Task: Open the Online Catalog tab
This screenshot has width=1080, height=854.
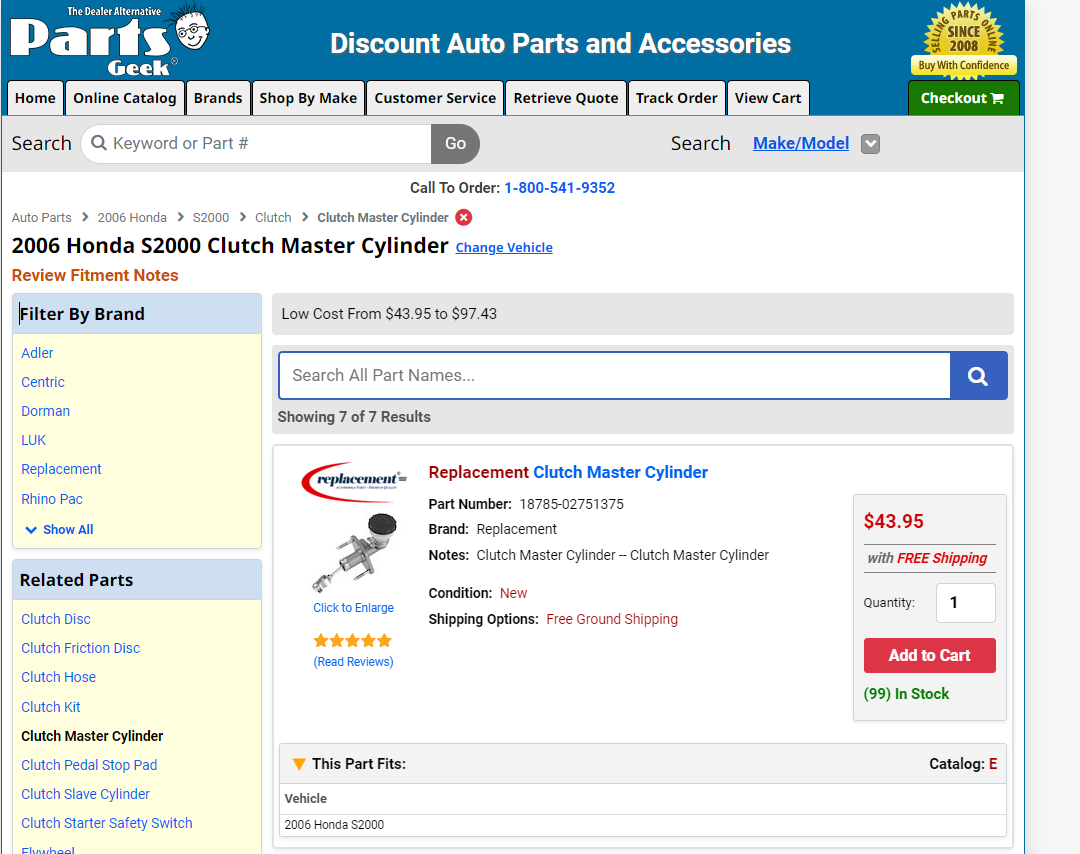Action: (125, 98)
